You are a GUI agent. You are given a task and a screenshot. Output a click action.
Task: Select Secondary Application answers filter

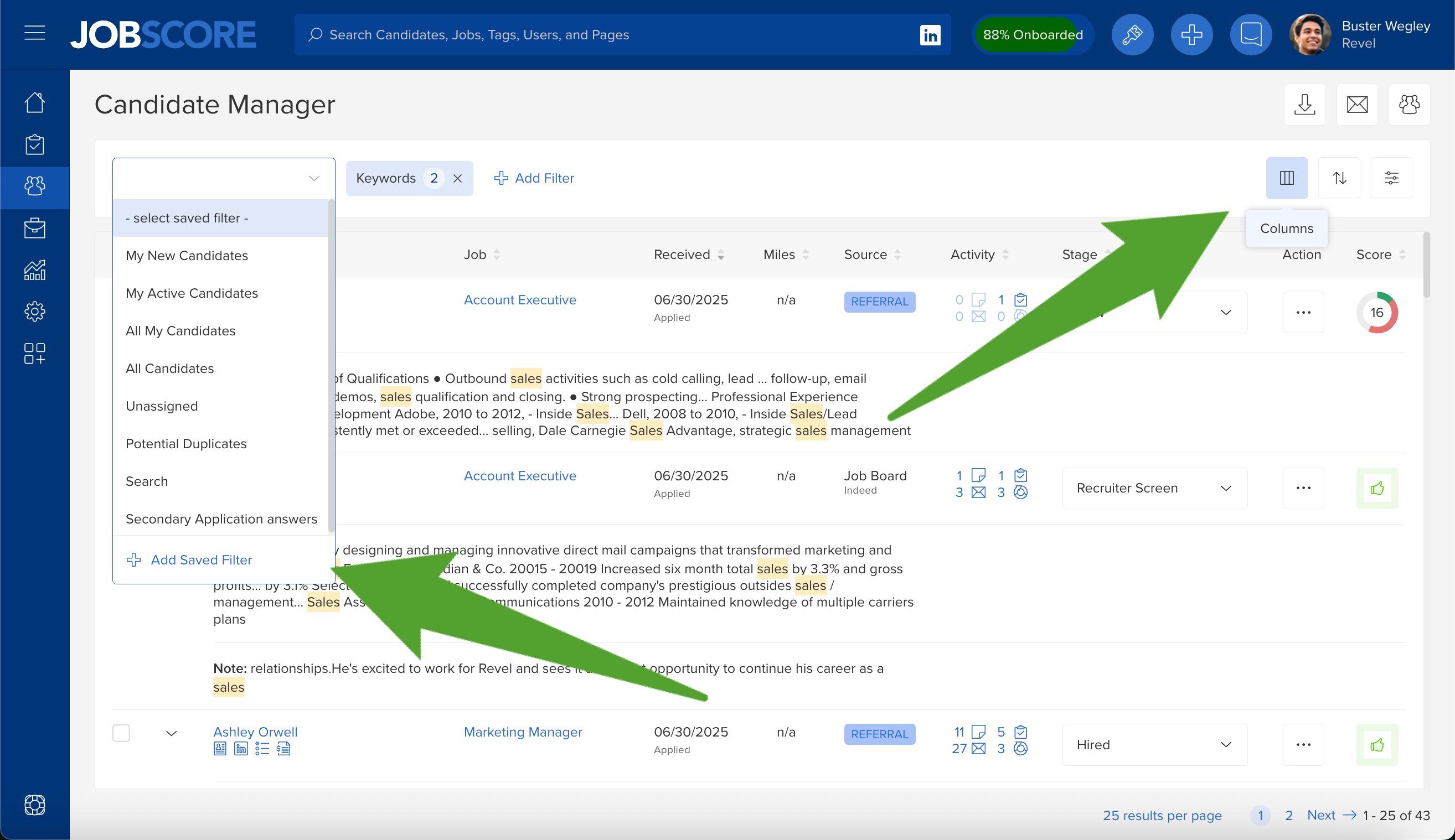coord(220,518)
